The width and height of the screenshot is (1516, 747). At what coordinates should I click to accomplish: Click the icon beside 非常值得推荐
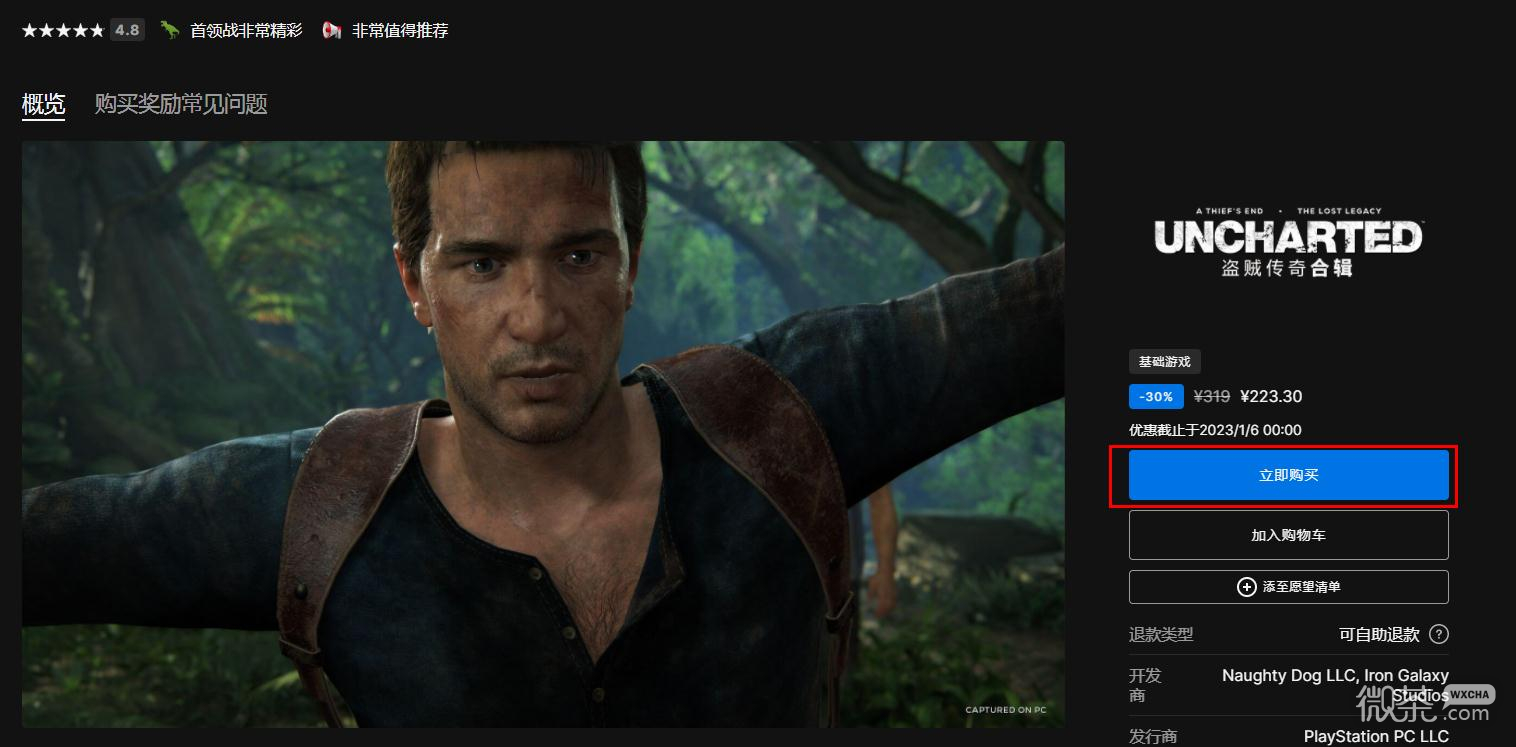332,30
